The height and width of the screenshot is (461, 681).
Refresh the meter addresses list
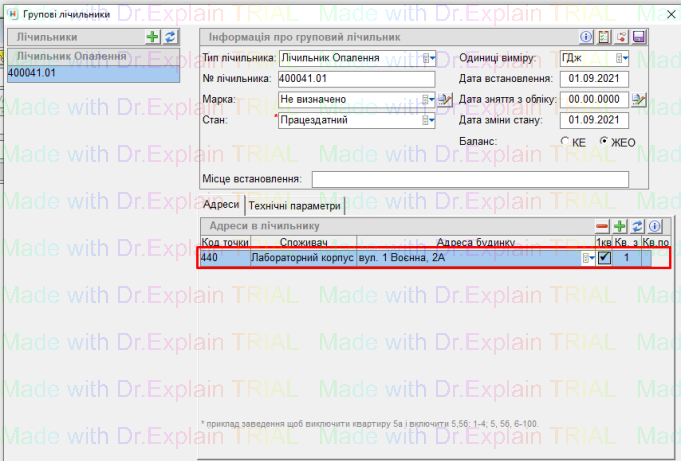click(x=637, y=227)
